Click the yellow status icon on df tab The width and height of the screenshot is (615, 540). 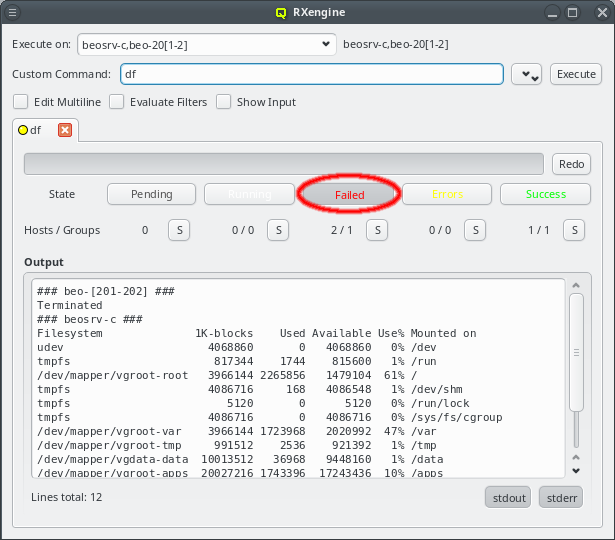(x=23, y=130)
